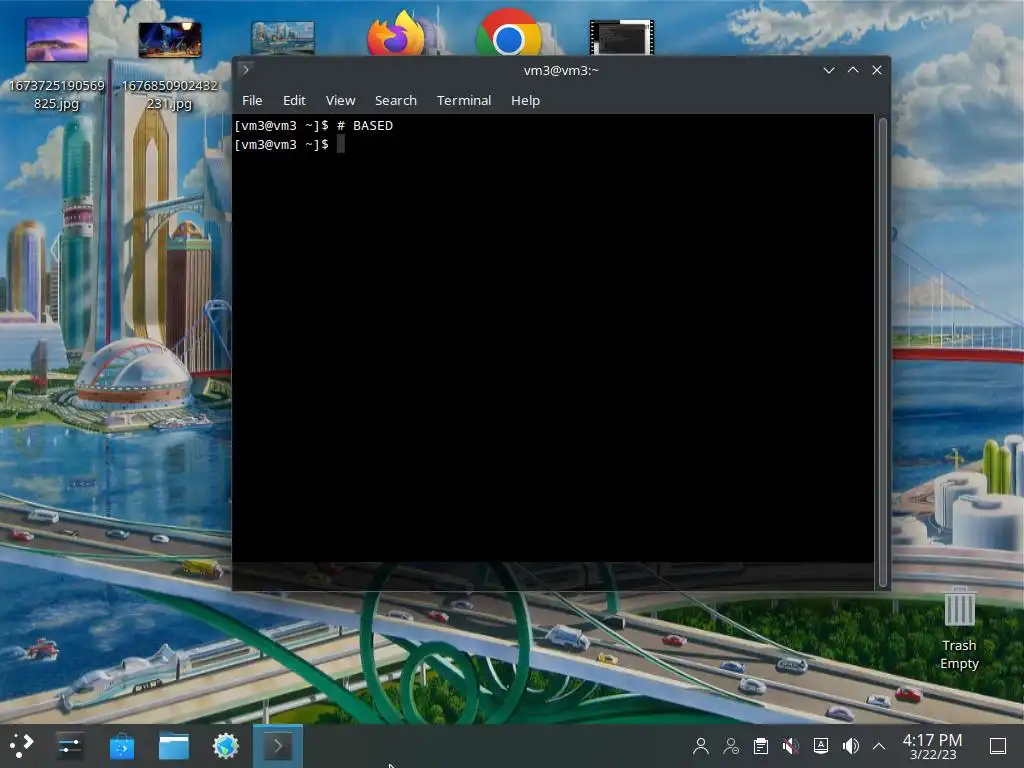Click the 3/22/23 date text
Viewport: 1024px width, 768px height.
pos(933,755)
